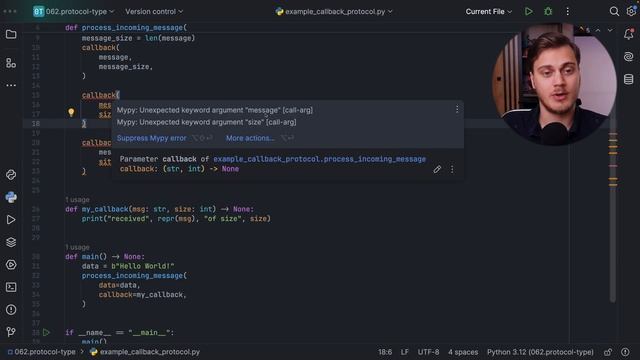The image size is (640, 360).
Task: Click line number 18 in gutter
Action: (36, 123)
